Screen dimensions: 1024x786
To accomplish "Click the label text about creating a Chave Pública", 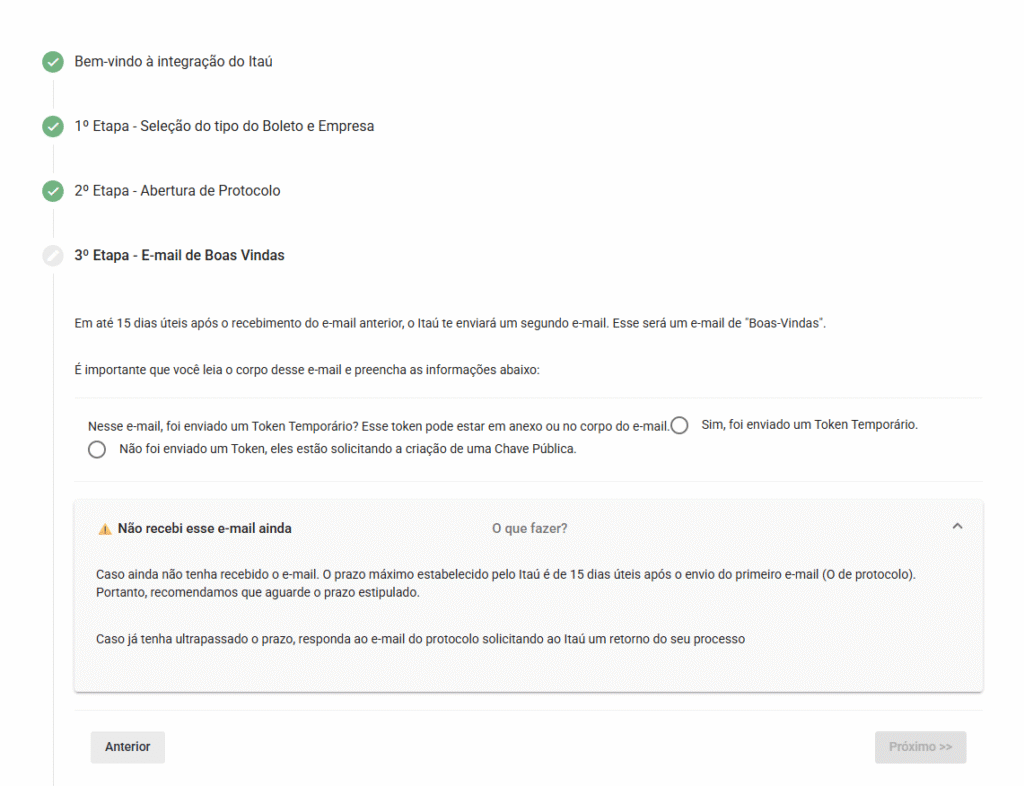I will pyautogui.click(x=347, y=450).
